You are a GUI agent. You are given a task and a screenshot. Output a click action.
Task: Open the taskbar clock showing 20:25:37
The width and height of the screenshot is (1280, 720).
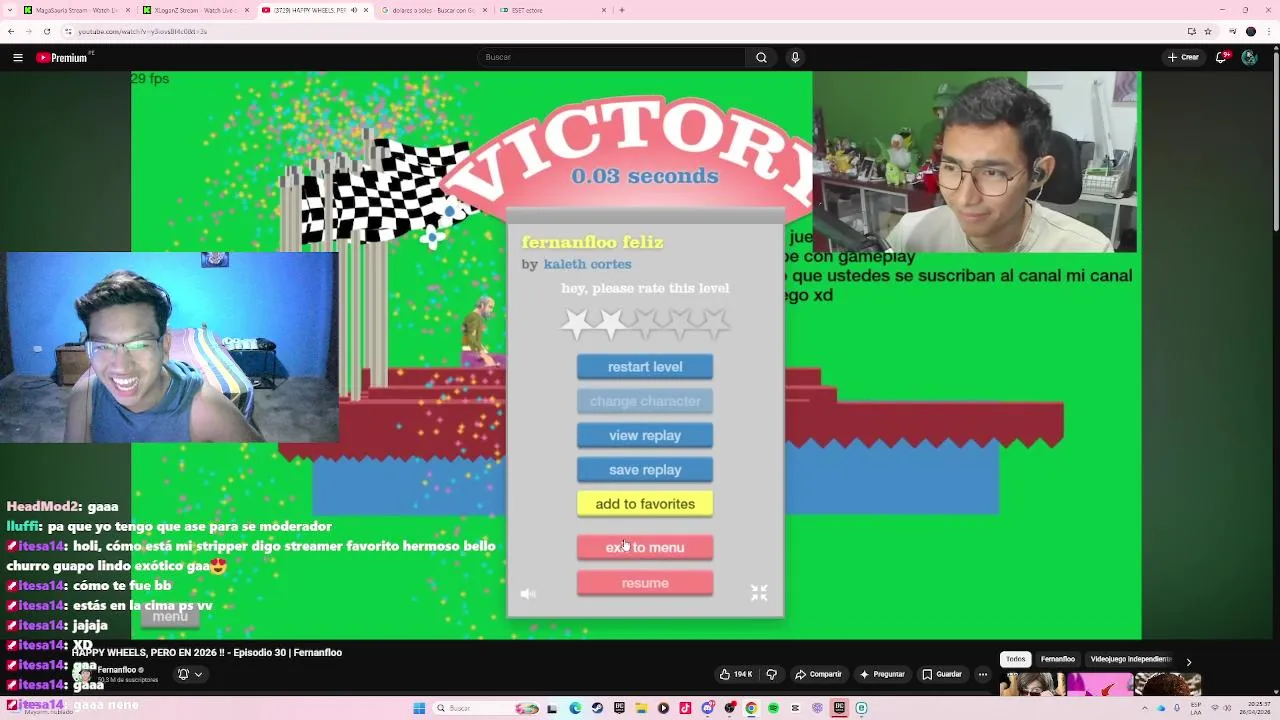[1255, 708]
